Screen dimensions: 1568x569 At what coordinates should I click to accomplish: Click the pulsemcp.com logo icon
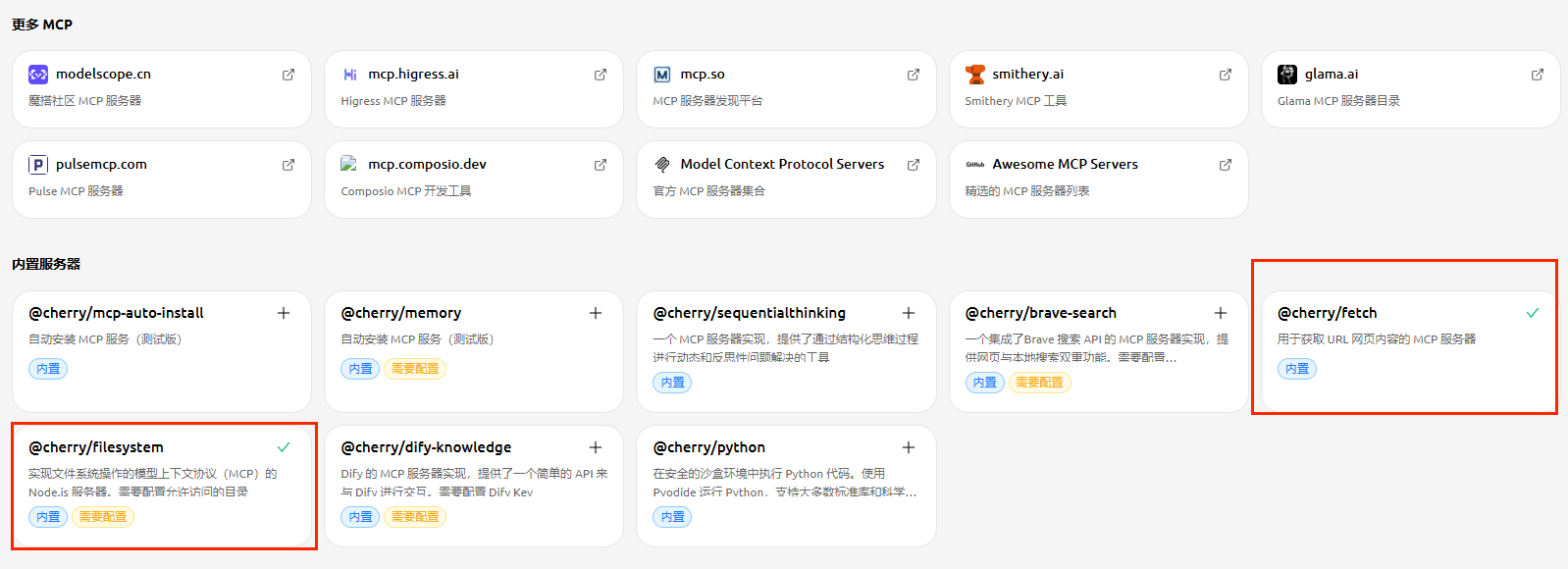[38, 164]
